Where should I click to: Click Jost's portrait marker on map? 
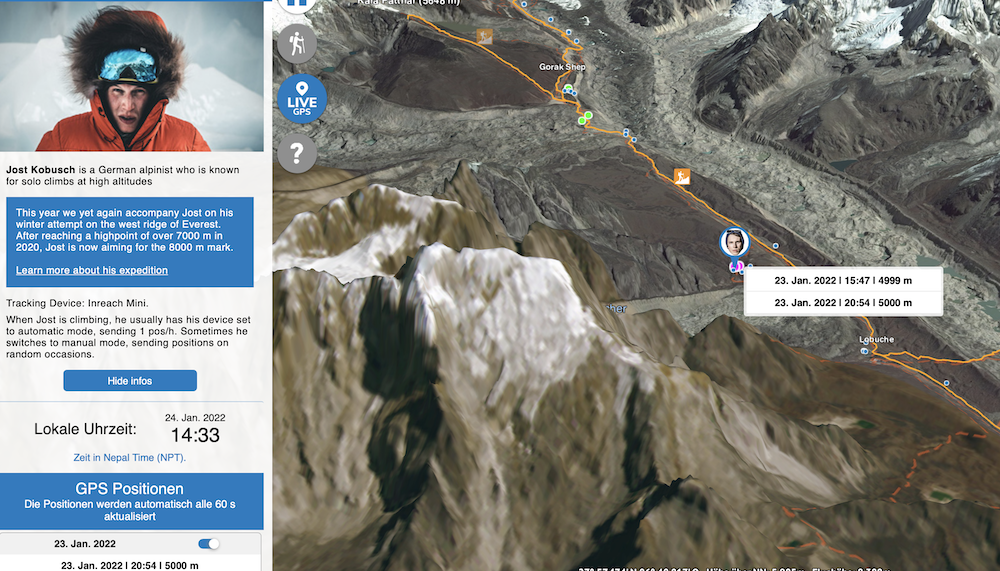tap(734, 242)
